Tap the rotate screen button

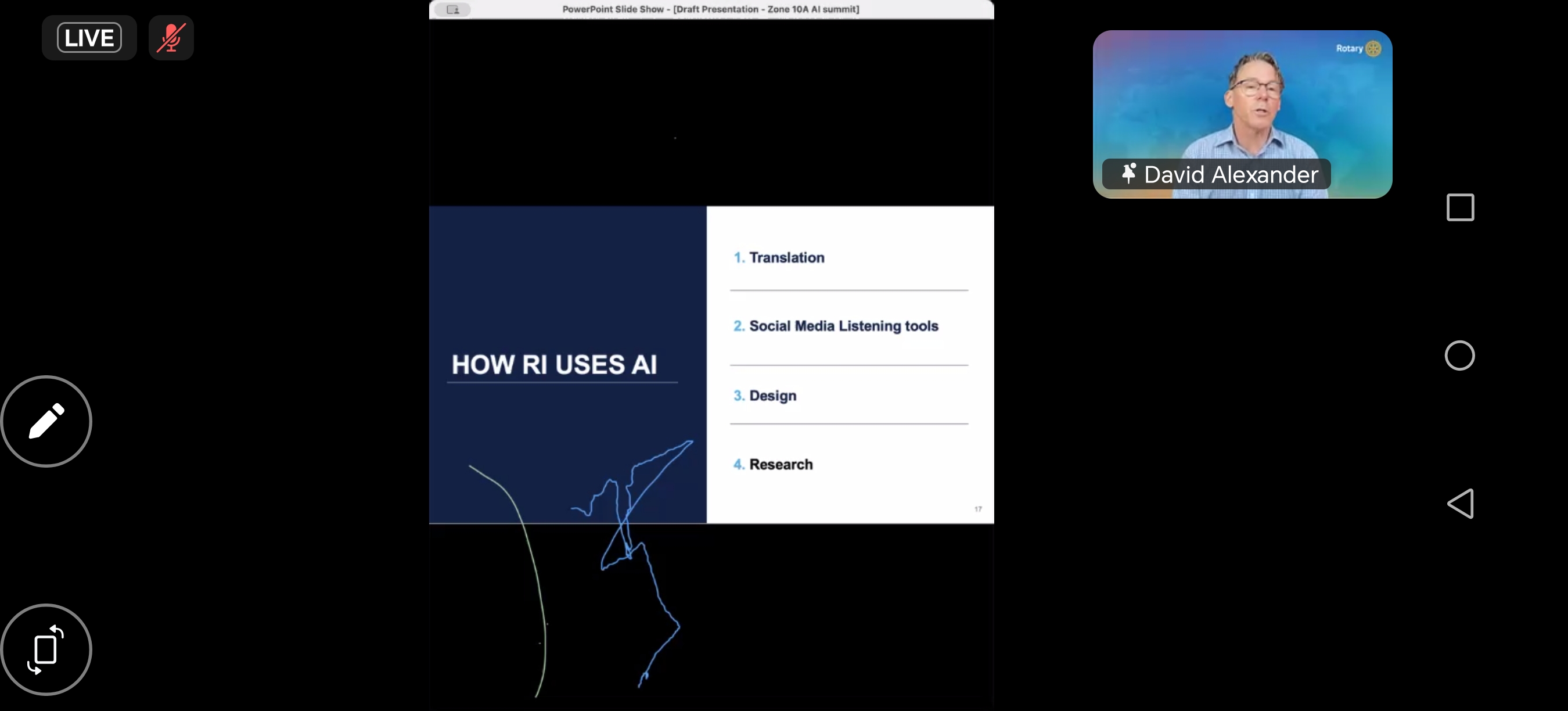(46, 649)
